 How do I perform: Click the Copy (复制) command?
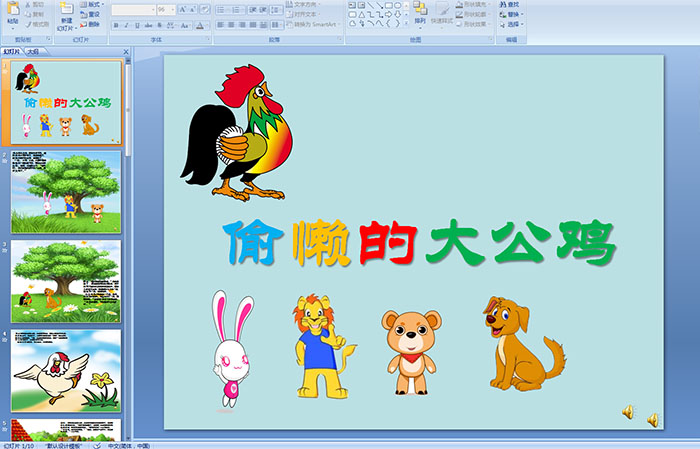point(35,14)
